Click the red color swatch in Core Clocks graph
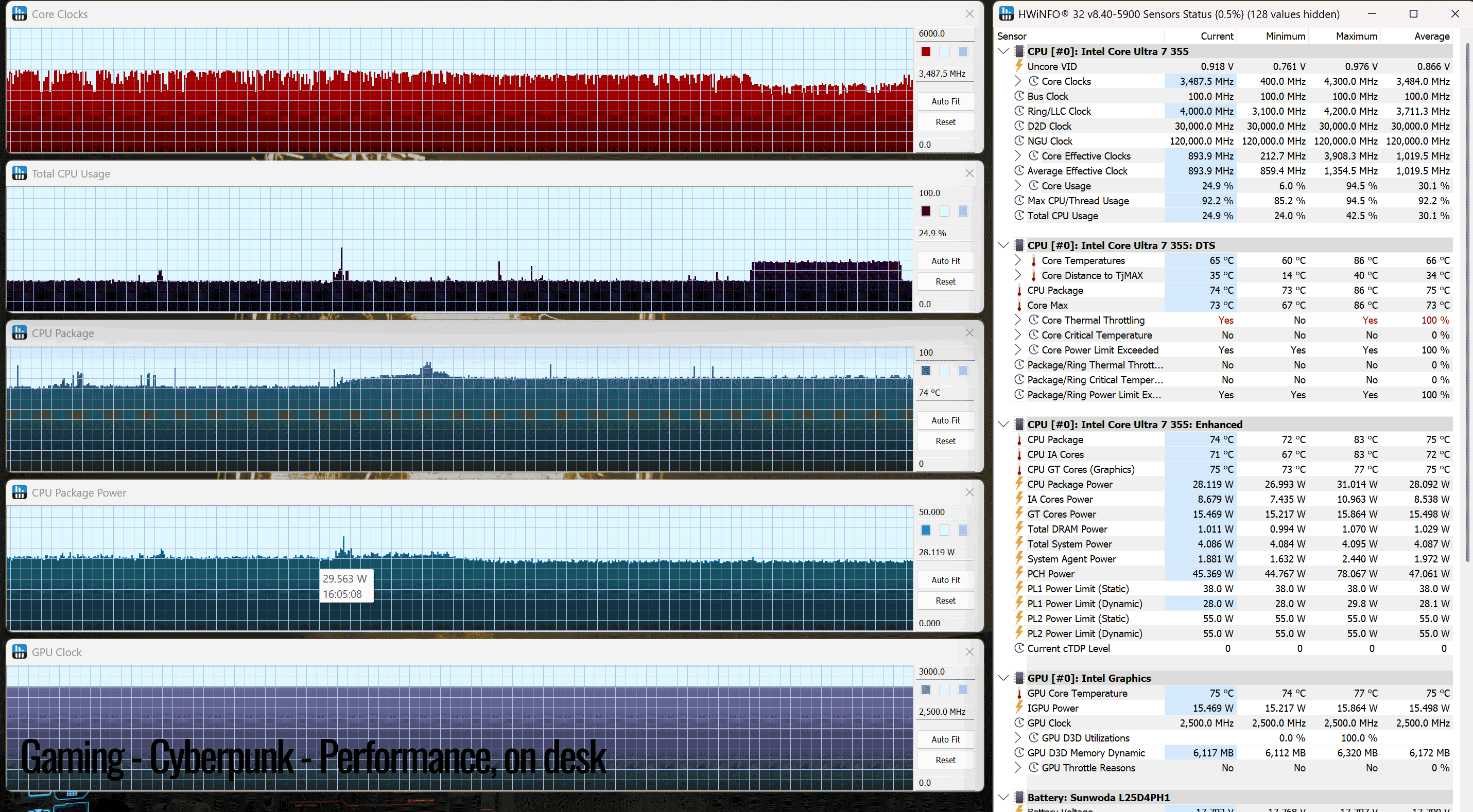Screen dimensions: 1473x812 pyautogui.click(x=926, y=51)
